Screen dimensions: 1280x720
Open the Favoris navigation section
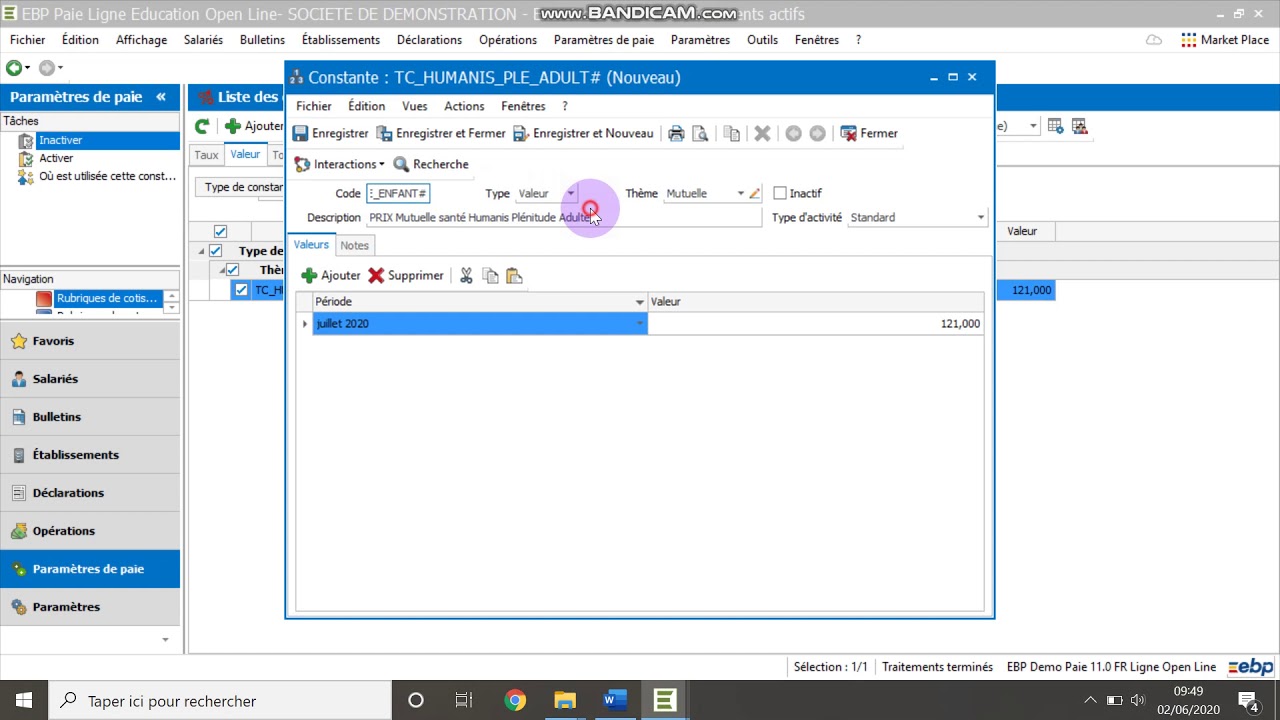pos(90,341)
